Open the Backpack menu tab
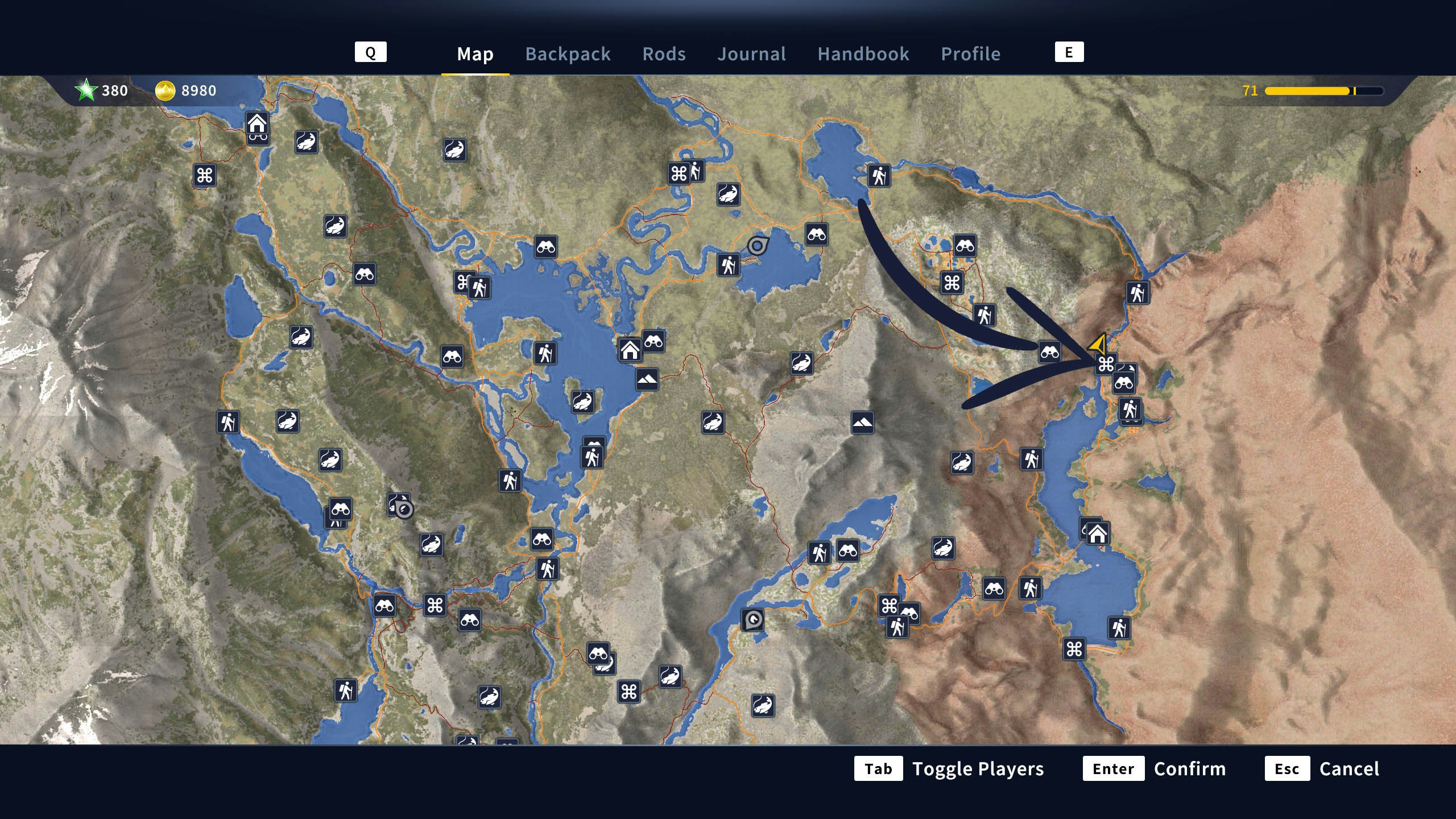Screen dimensions: 1456x819 (x=568, y=53)
